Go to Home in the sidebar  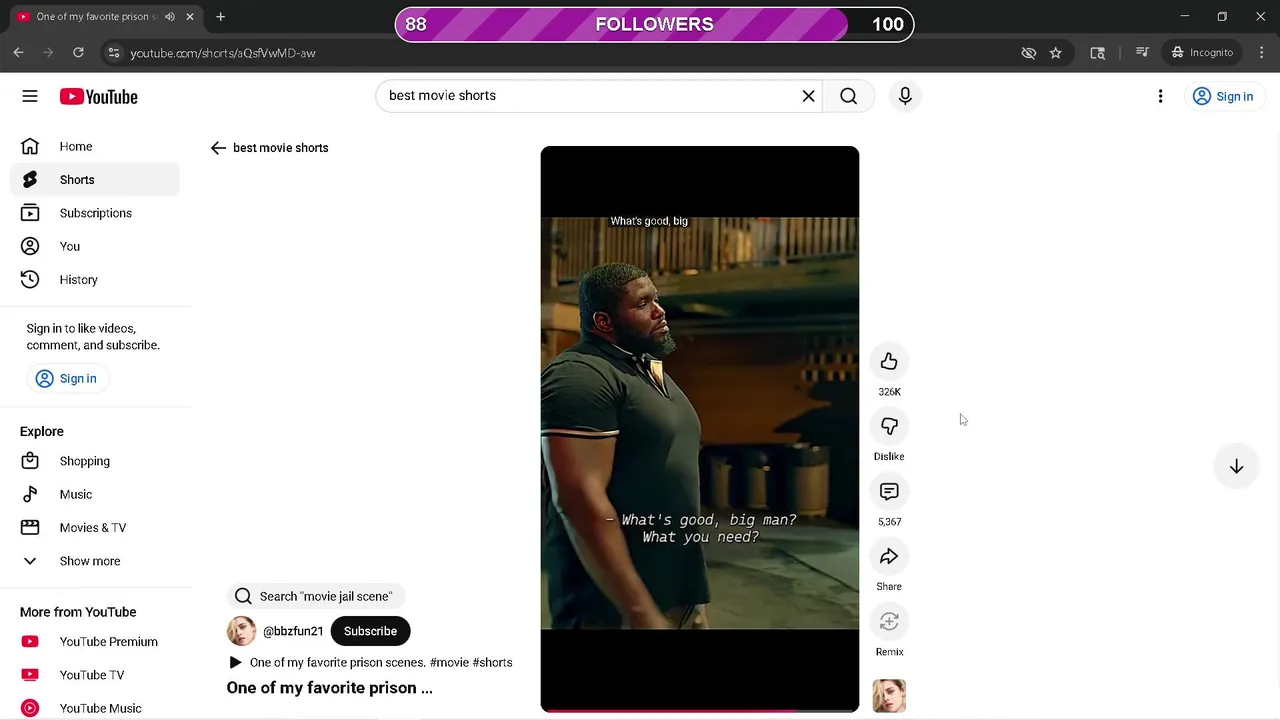[x=95, y=146]
